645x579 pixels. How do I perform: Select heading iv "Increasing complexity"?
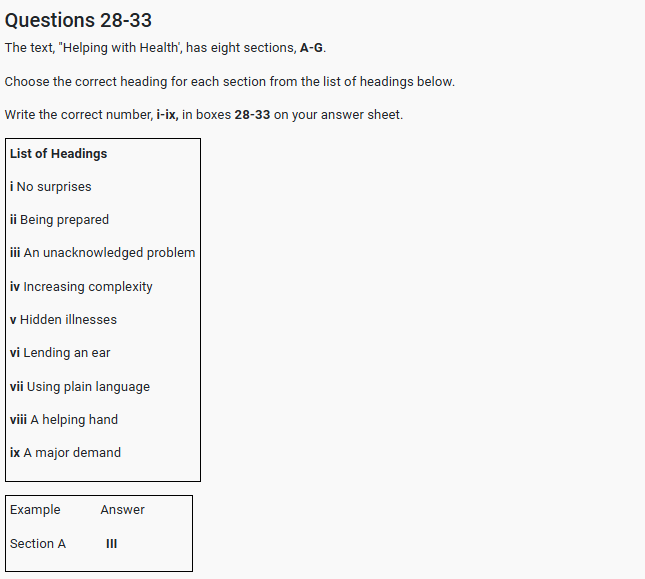coord(81,287)
